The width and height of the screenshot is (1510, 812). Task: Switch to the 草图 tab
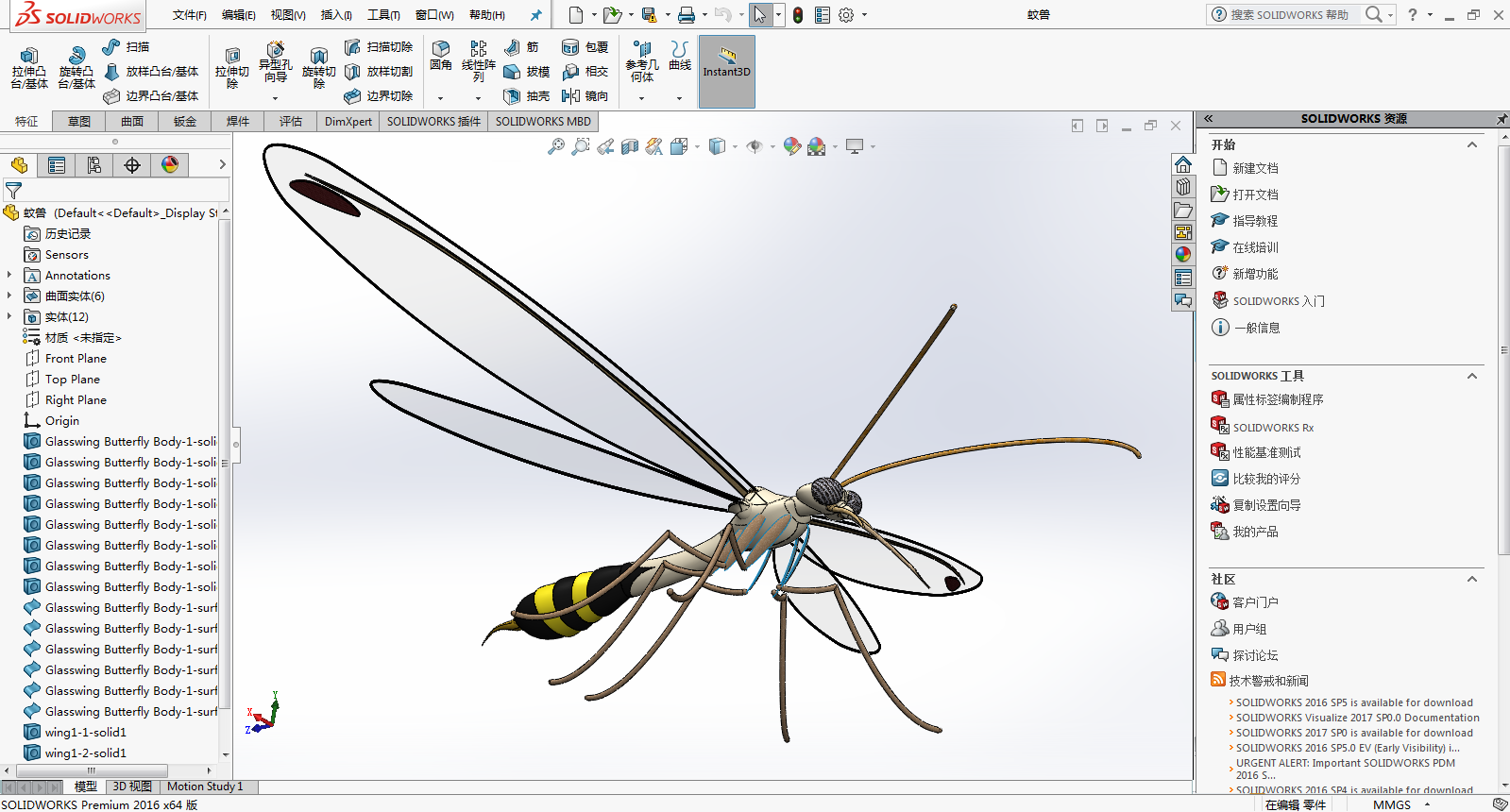(79, 121)
